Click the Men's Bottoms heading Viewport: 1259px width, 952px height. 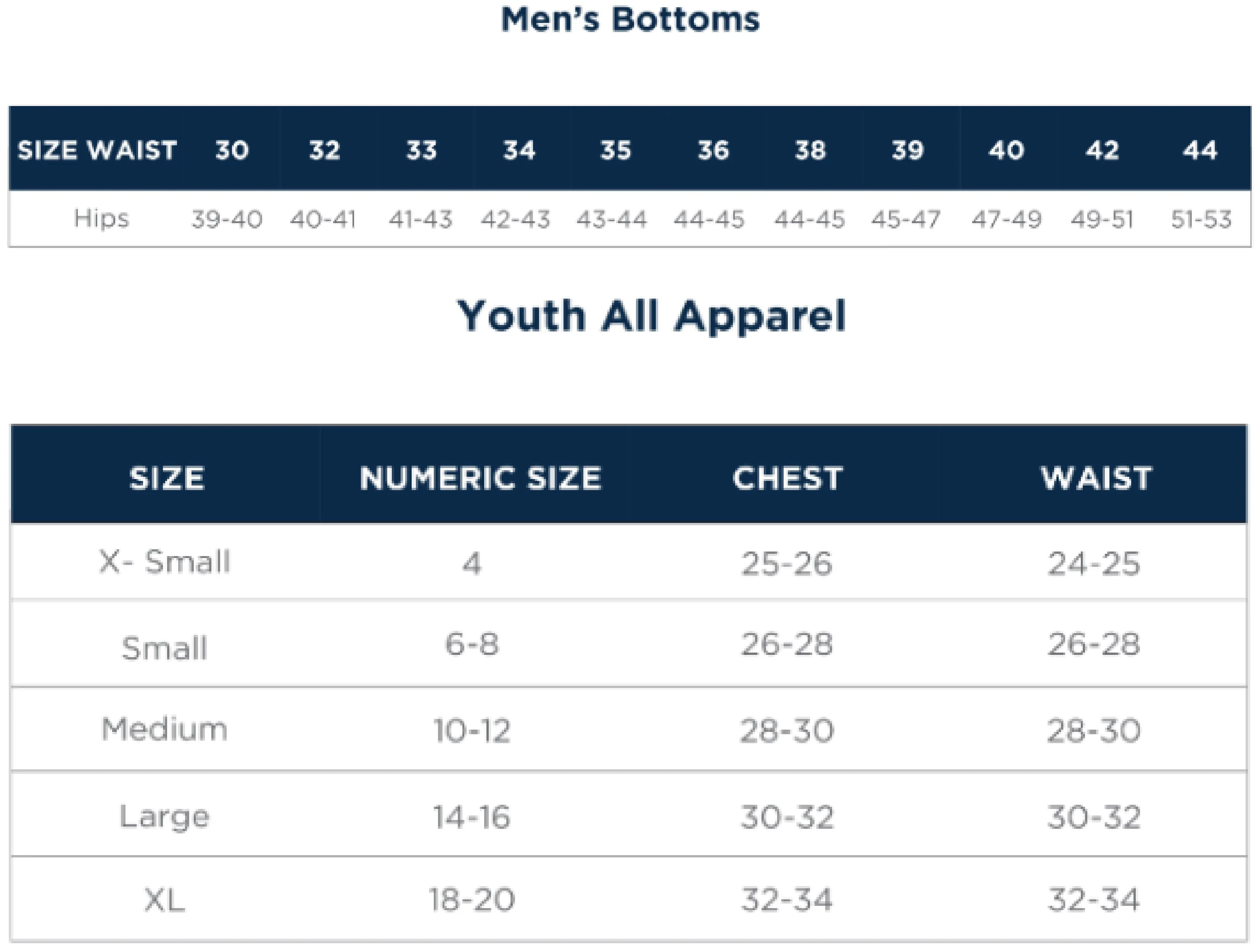pos(630,20)
